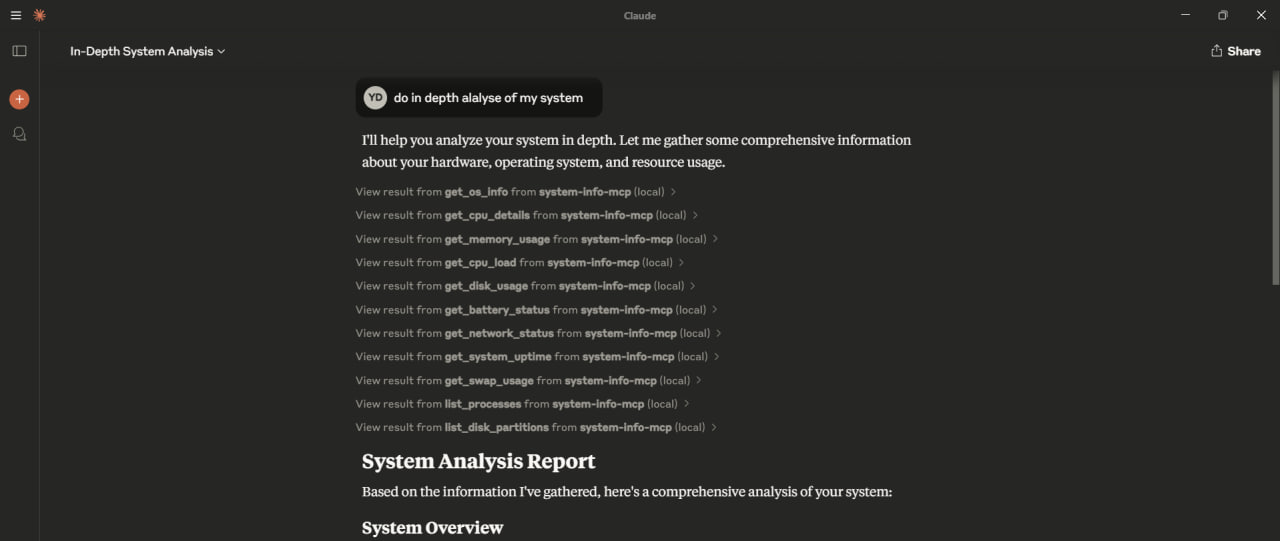Expand get_disk_usage result
Viewport: 1280px width, 541px height.
526,286
